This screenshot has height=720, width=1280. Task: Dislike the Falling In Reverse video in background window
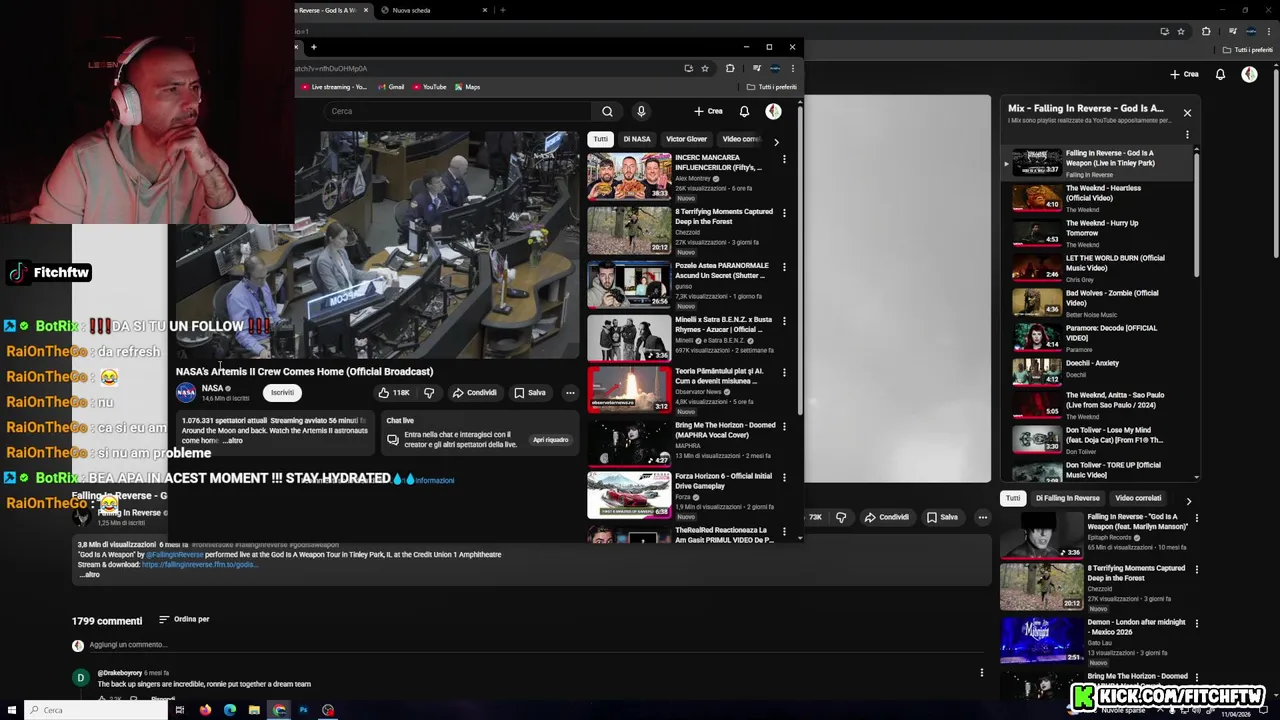pos(841,517)
